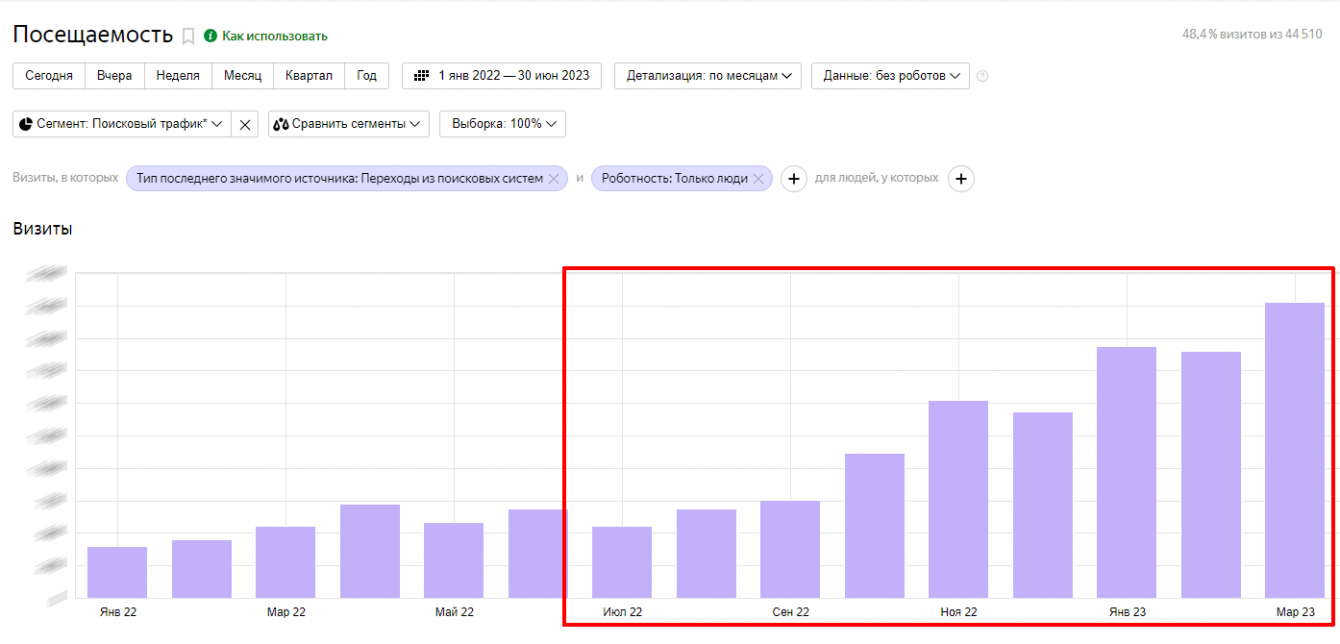
Task: Remove the Роботность: Только люди filter chip
Action: 758,179
